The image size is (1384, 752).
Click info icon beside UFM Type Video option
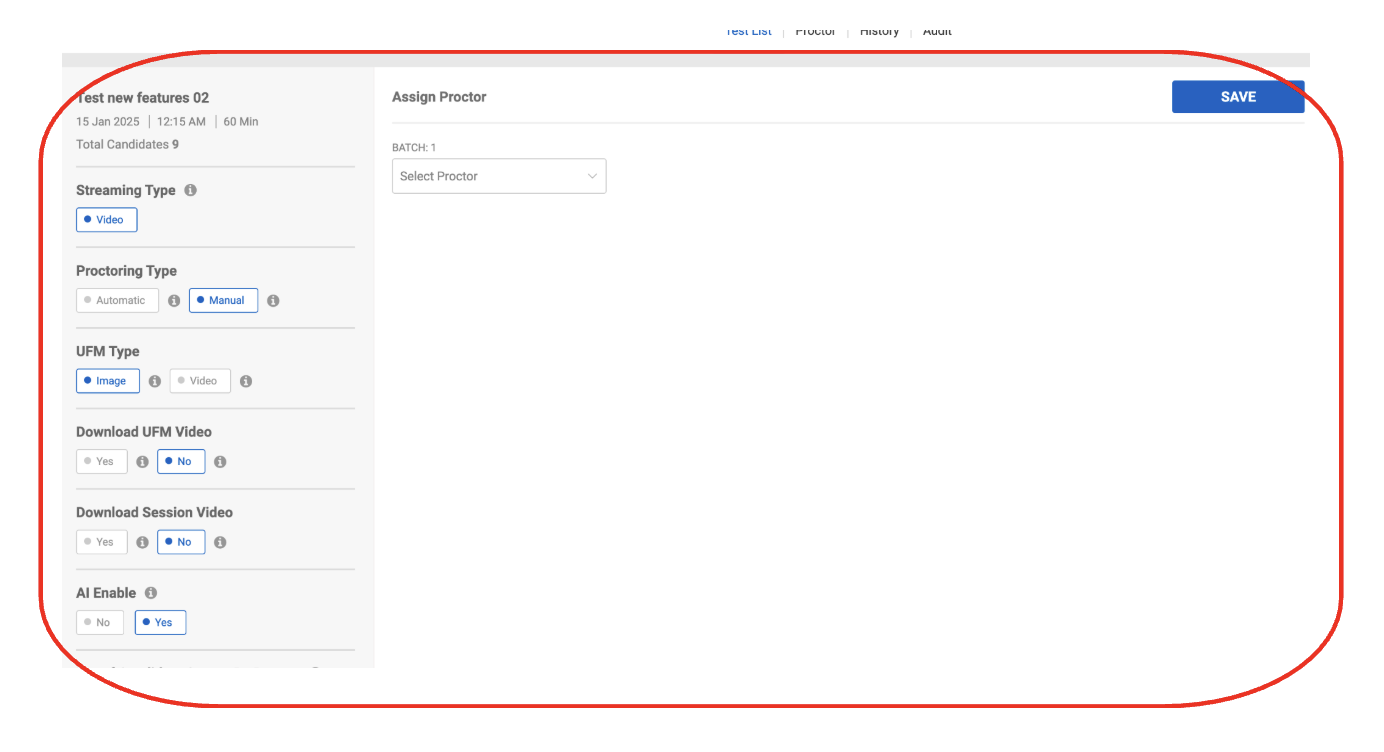[x=246, y=381]
